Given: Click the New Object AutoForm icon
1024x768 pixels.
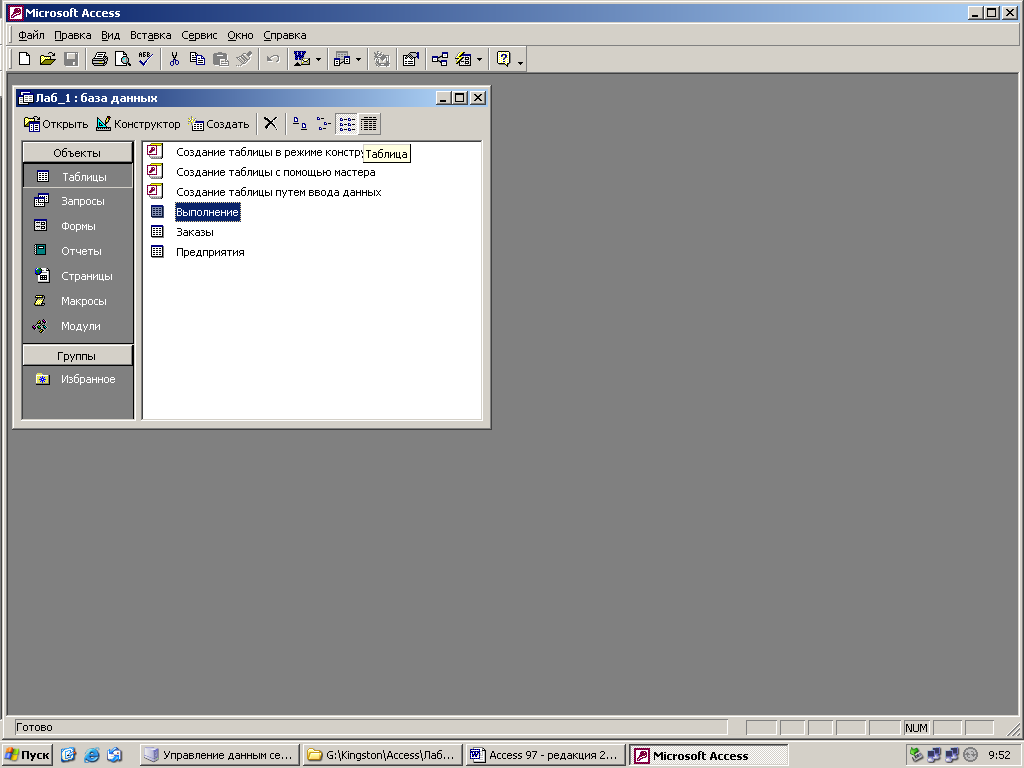Looking at the screenshot, I should tap(463, 59).
